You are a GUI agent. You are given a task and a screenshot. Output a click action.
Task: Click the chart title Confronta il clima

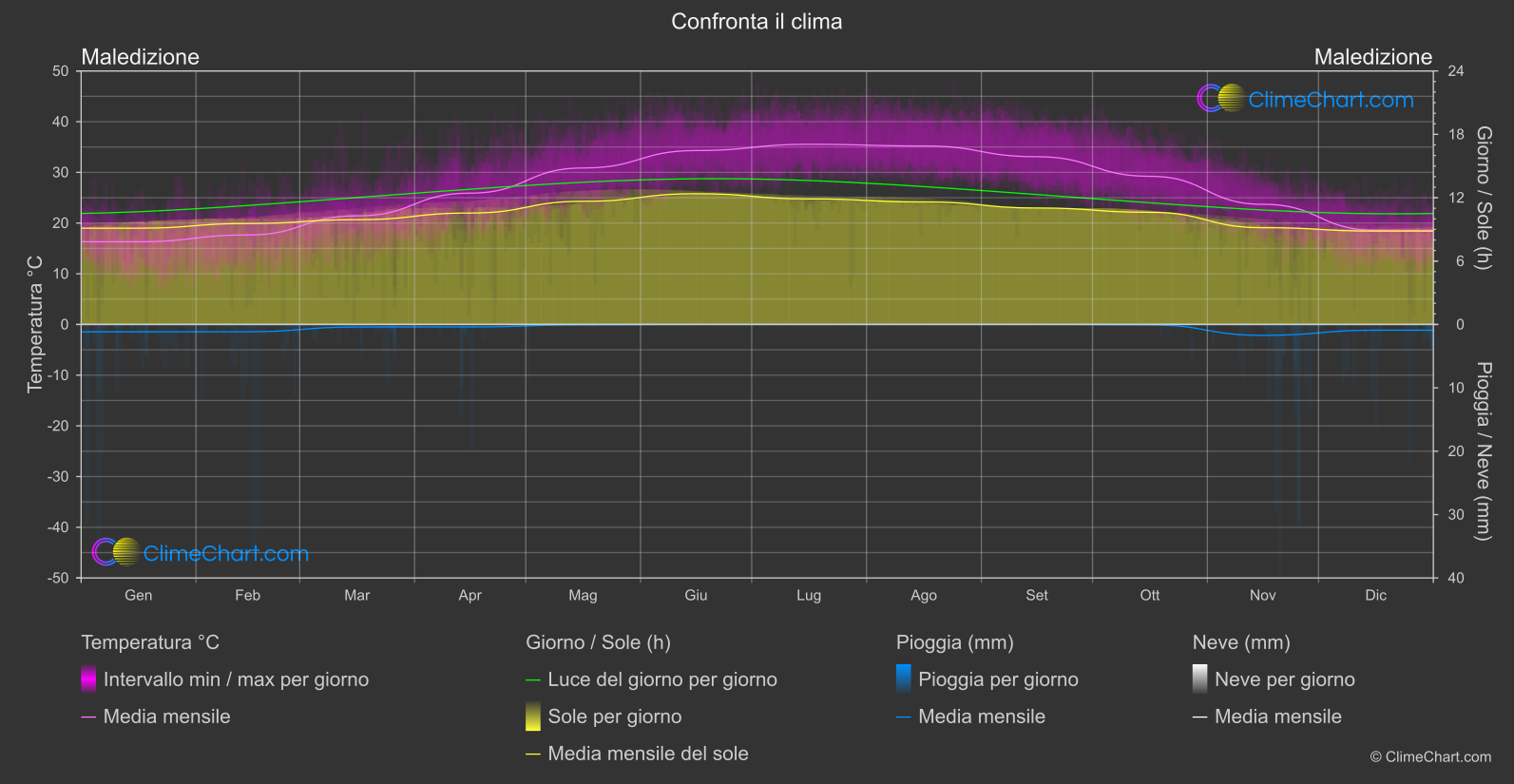click(x=757, y=21)
